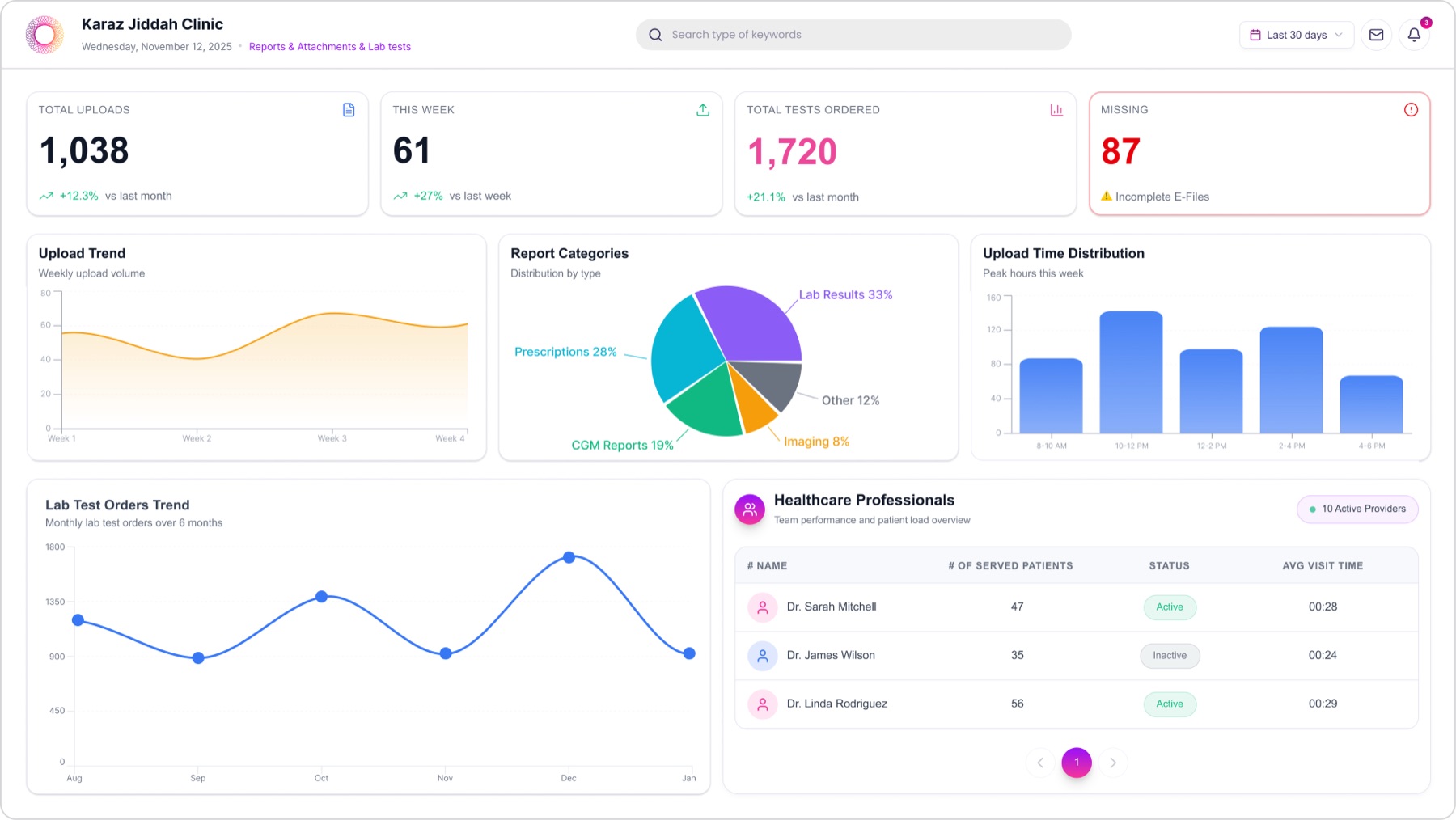Click the Karaz Jiddah Clinic logo
This screenshot has width=1456, height=820.
44,35
